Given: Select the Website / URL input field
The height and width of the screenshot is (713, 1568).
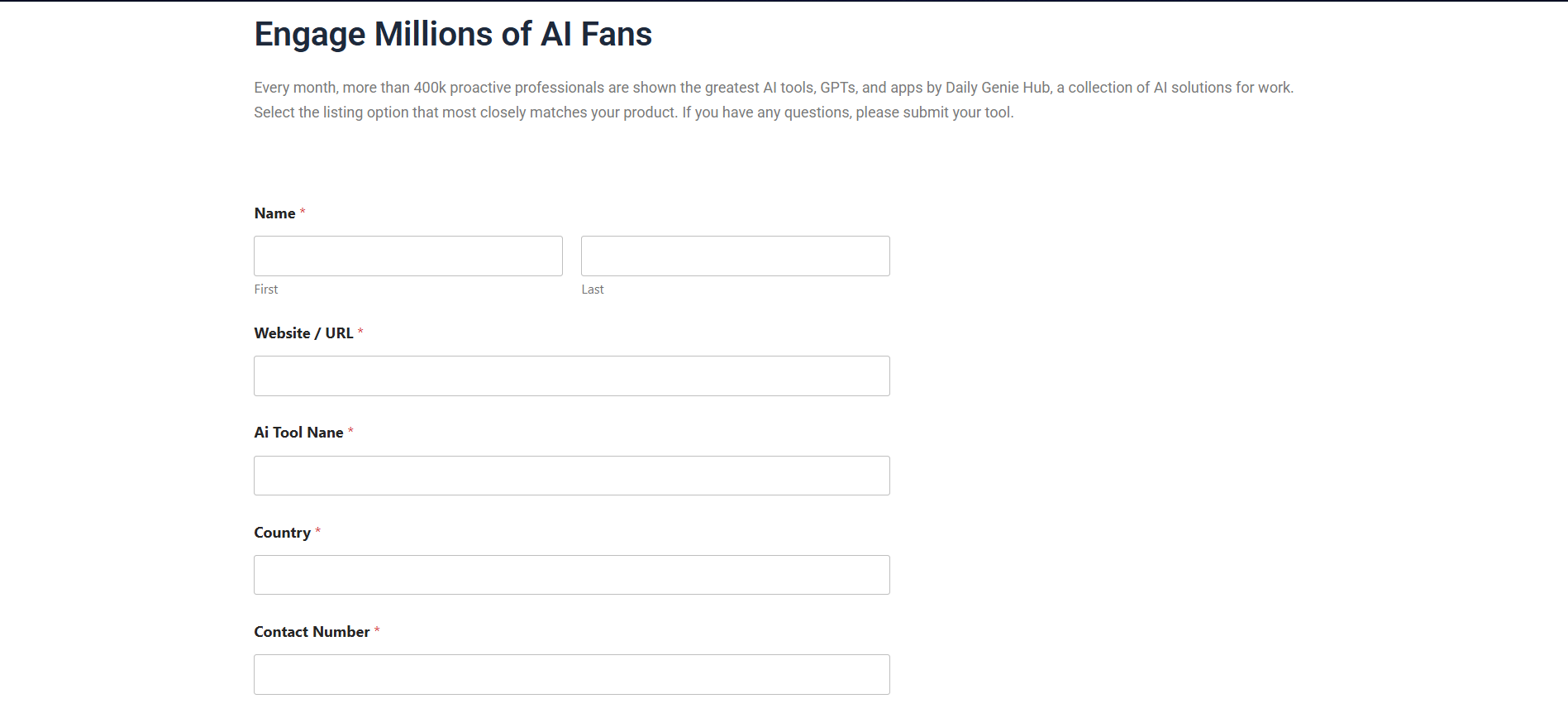Looking at the screenshot, I should (x=571, y=376).
